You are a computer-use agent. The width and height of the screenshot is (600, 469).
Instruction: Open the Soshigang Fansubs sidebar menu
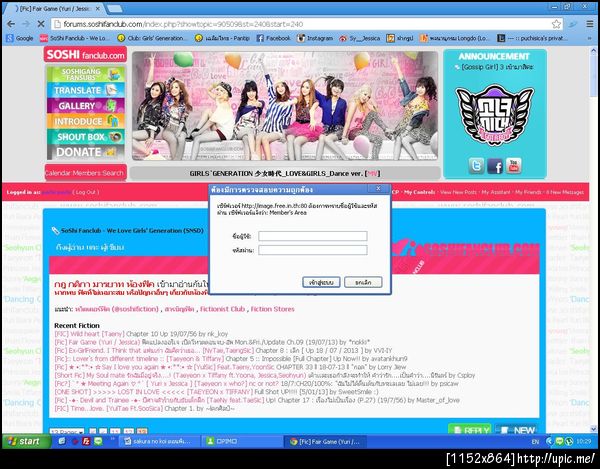click(86, 74)
